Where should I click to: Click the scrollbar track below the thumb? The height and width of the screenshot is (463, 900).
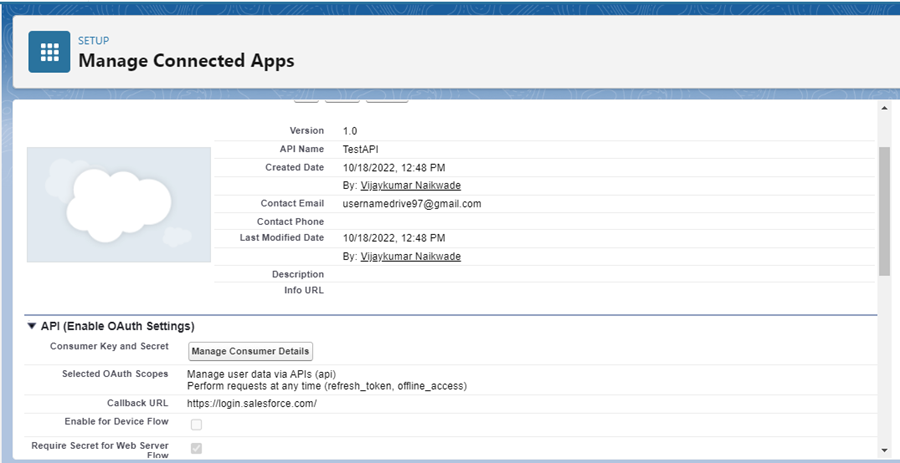884,360
